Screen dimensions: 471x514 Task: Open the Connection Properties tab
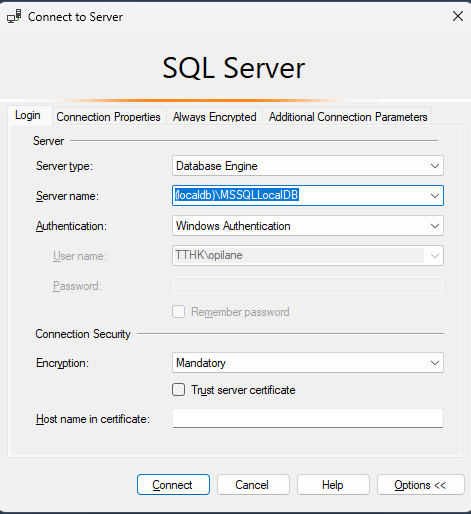[108, 117]
